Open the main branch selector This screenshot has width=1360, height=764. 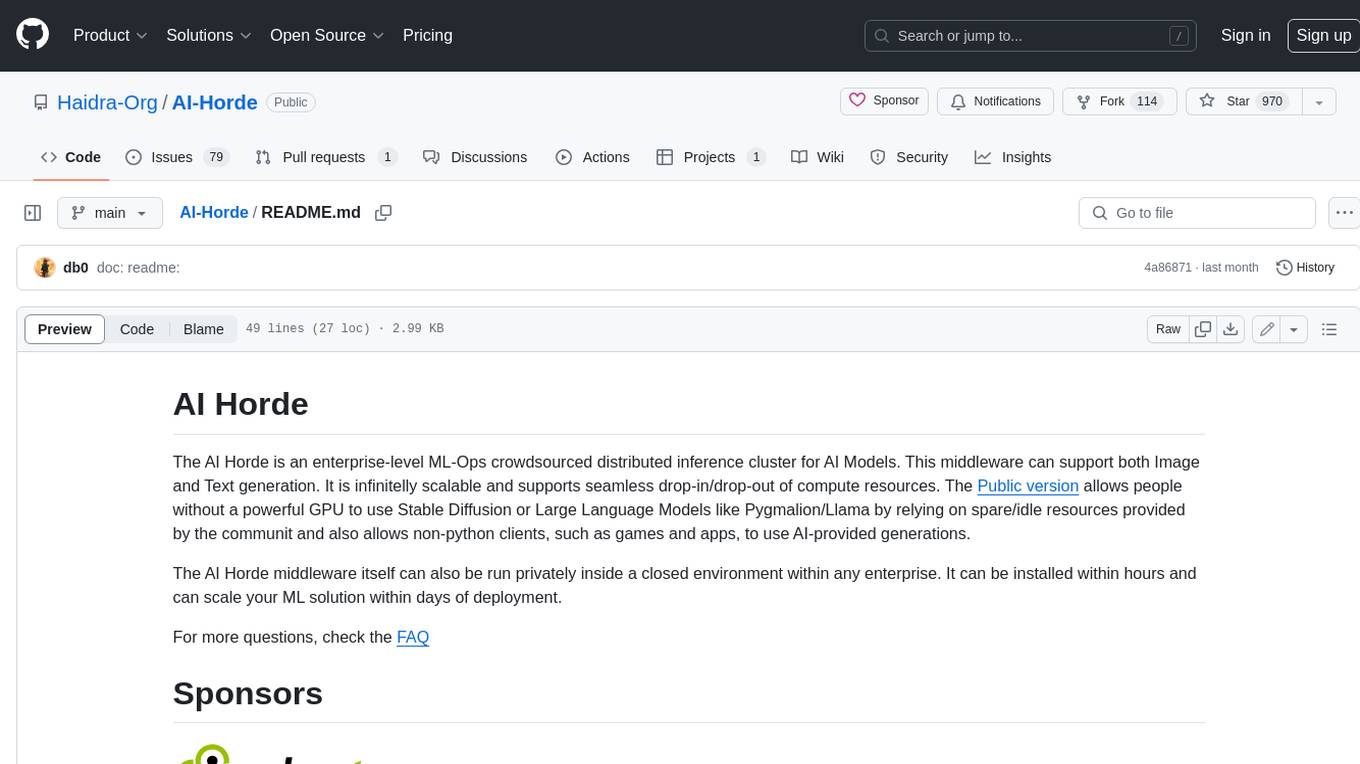(110, 213)
